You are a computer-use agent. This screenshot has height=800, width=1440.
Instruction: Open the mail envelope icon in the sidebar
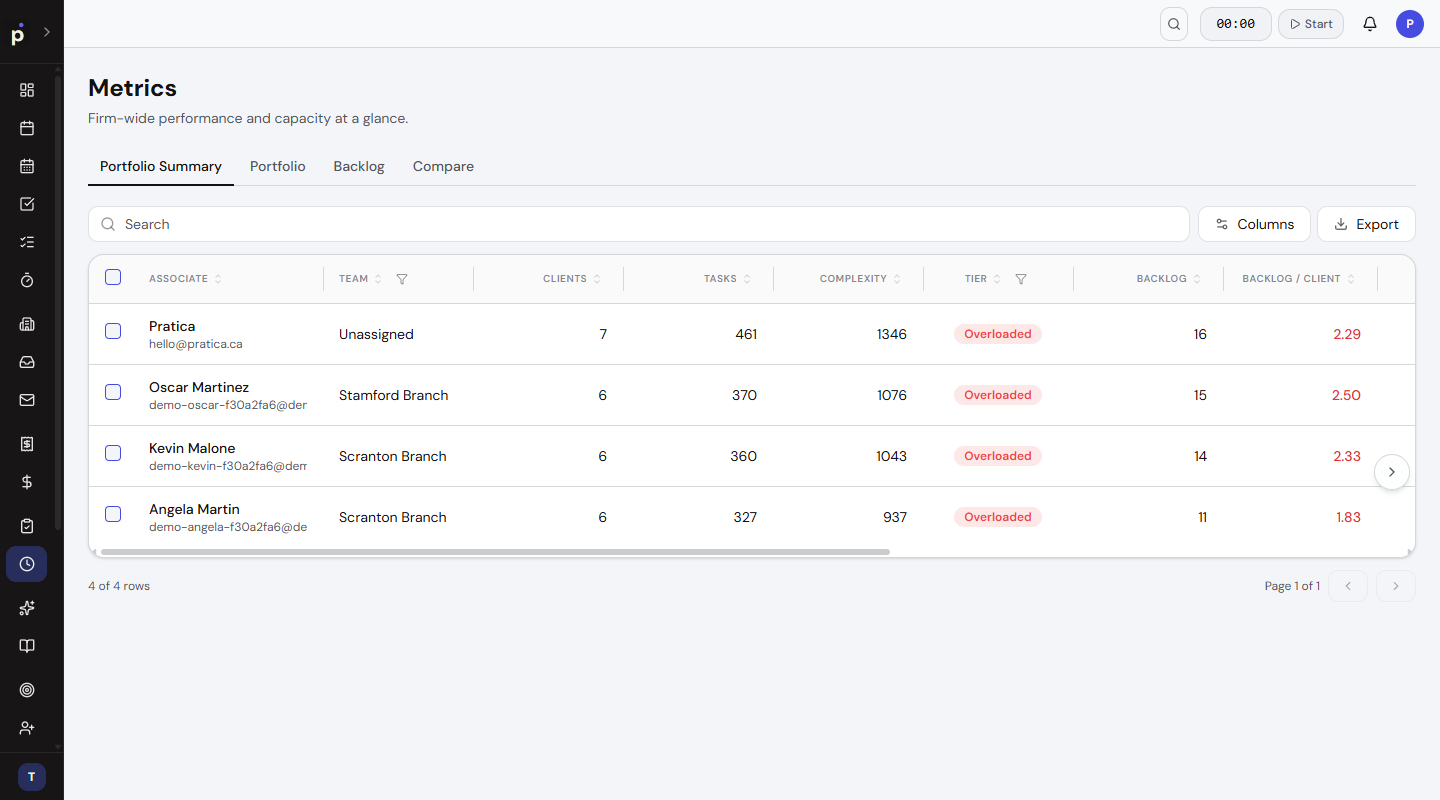point(27,400)
